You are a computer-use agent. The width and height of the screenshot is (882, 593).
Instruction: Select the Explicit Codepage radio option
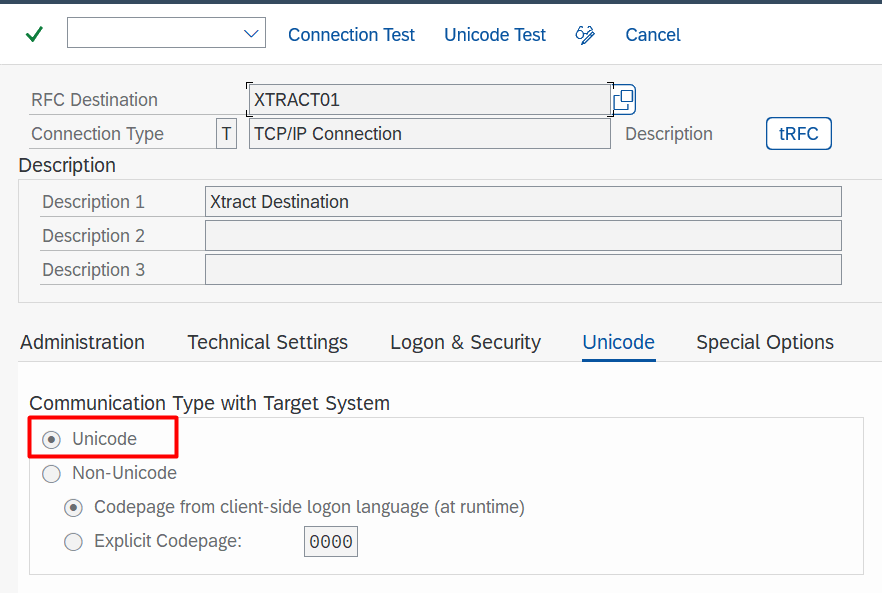click(74, 542)
